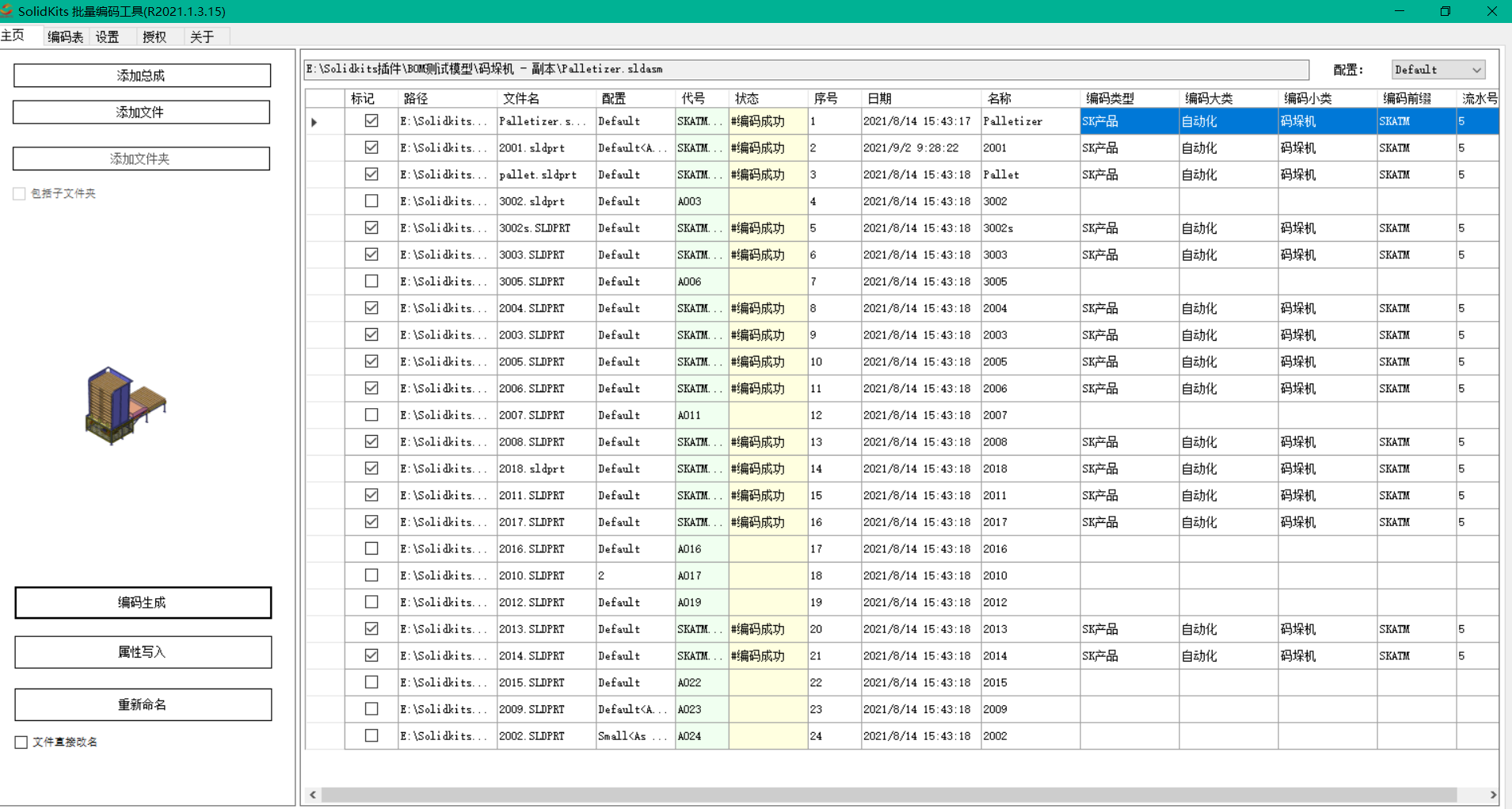Restore the window using the title bar button

1445,11
